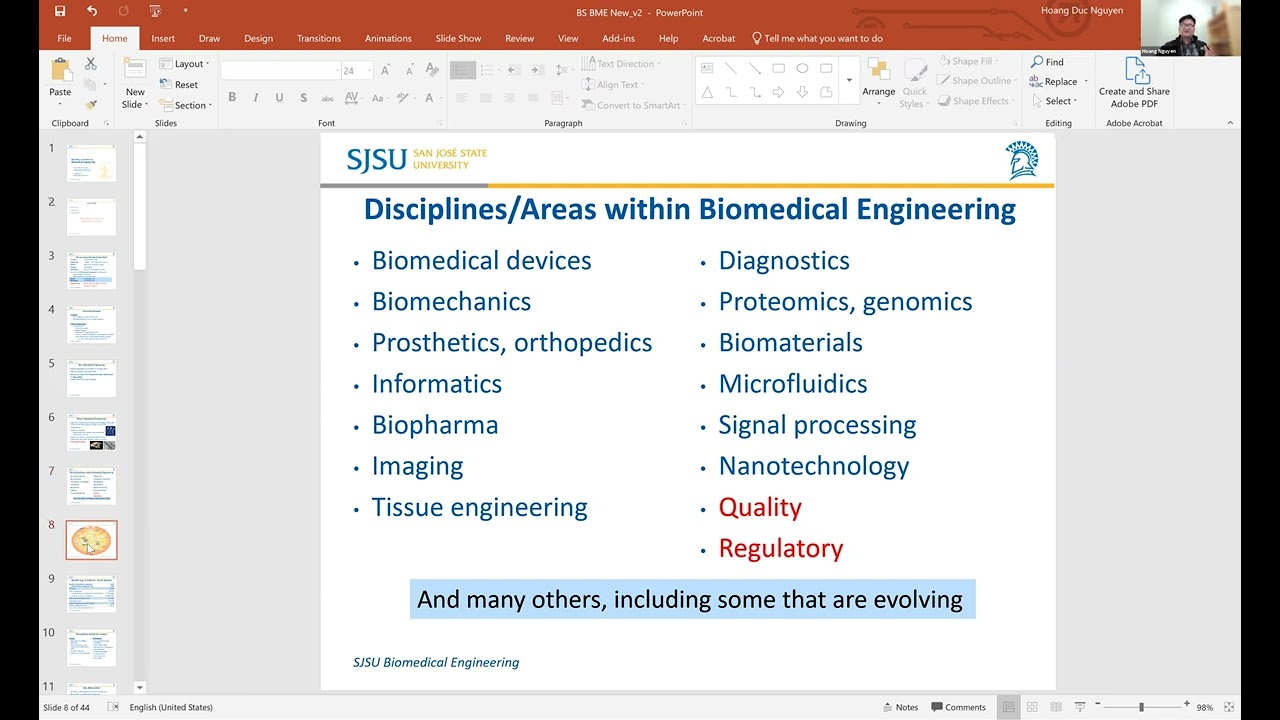Switch to Slide Sorter view icon
Image resolution: width=1280 pixels, height=720 pixels.
click(1032, 707)
